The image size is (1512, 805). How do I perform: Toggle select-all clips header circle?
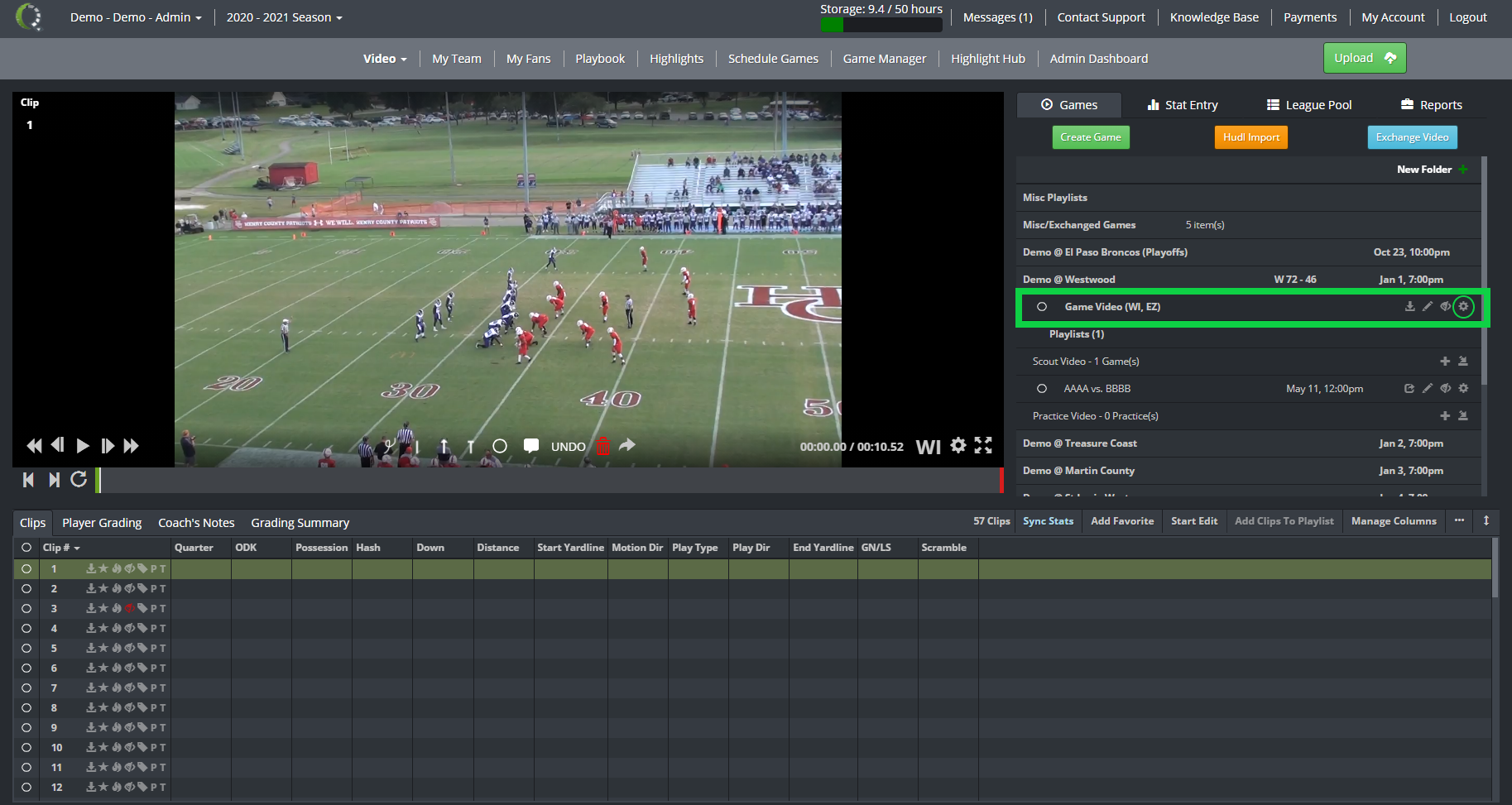tap(26, 548)
